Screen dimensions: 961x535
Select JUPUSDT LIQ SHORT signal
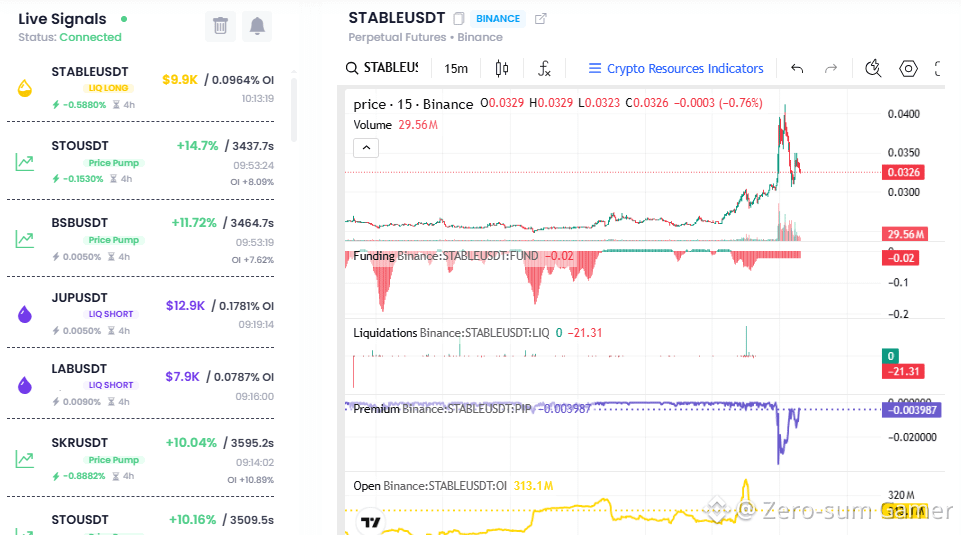pos(140,313)
